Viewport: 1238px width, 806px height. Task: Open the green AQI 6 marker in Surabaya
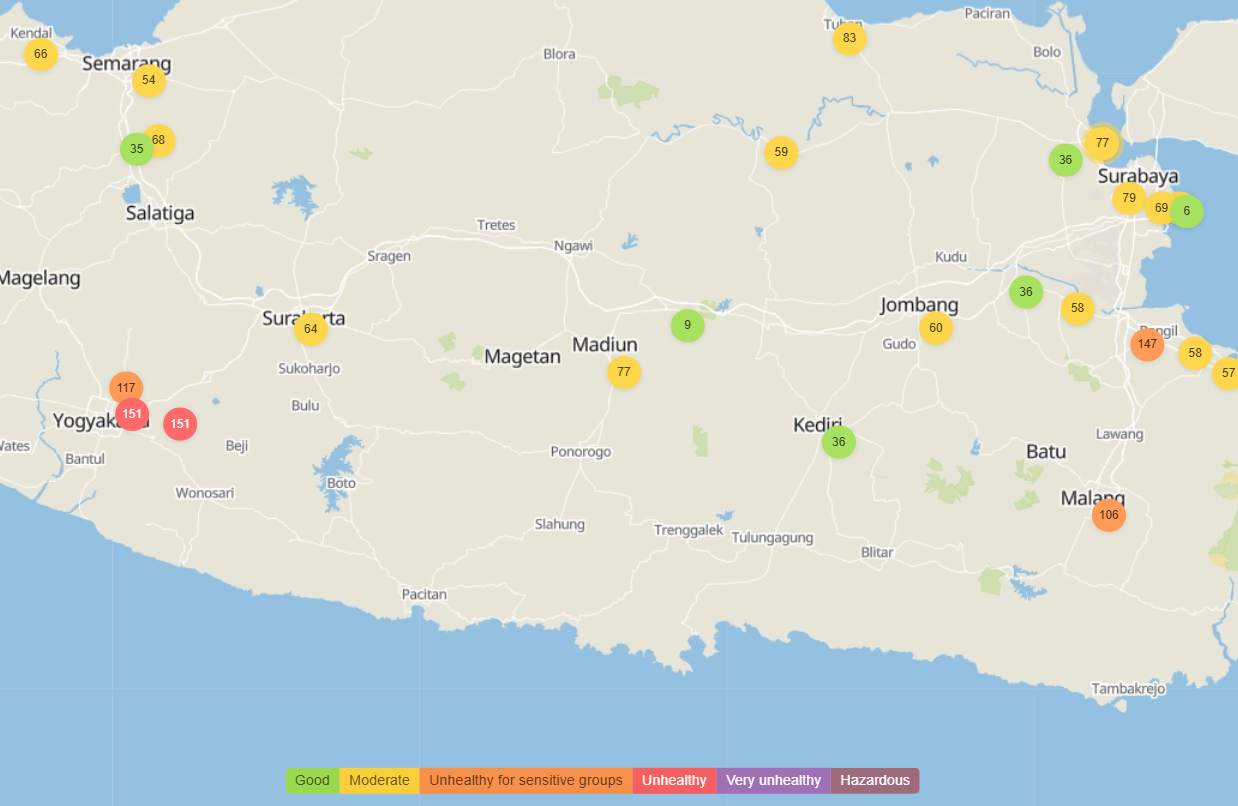(1187, 211)
